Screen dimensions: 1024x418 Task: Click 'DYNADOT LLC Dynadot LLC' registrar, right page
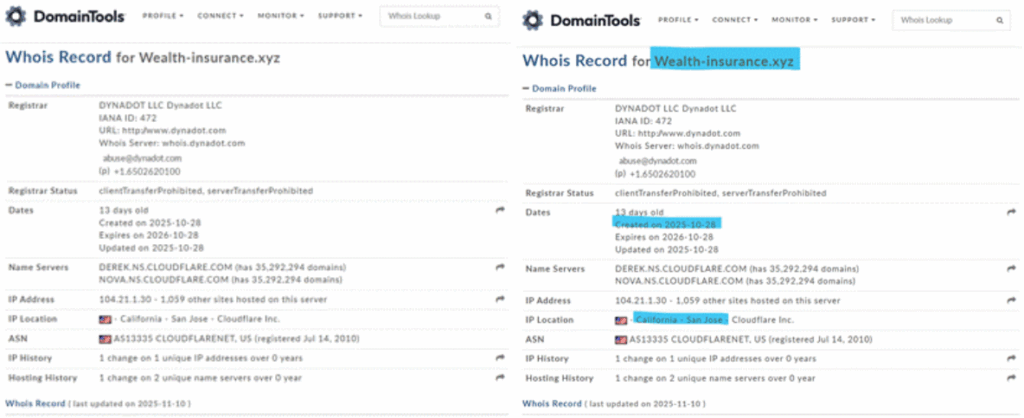point(676,108)
